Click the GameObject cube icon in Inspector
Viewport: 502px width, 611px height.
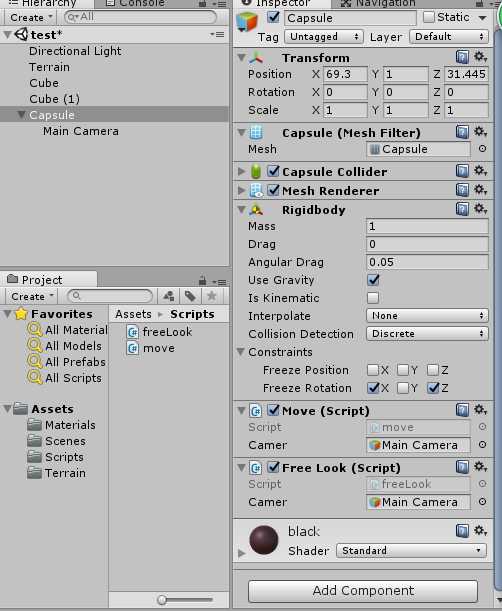247,21
